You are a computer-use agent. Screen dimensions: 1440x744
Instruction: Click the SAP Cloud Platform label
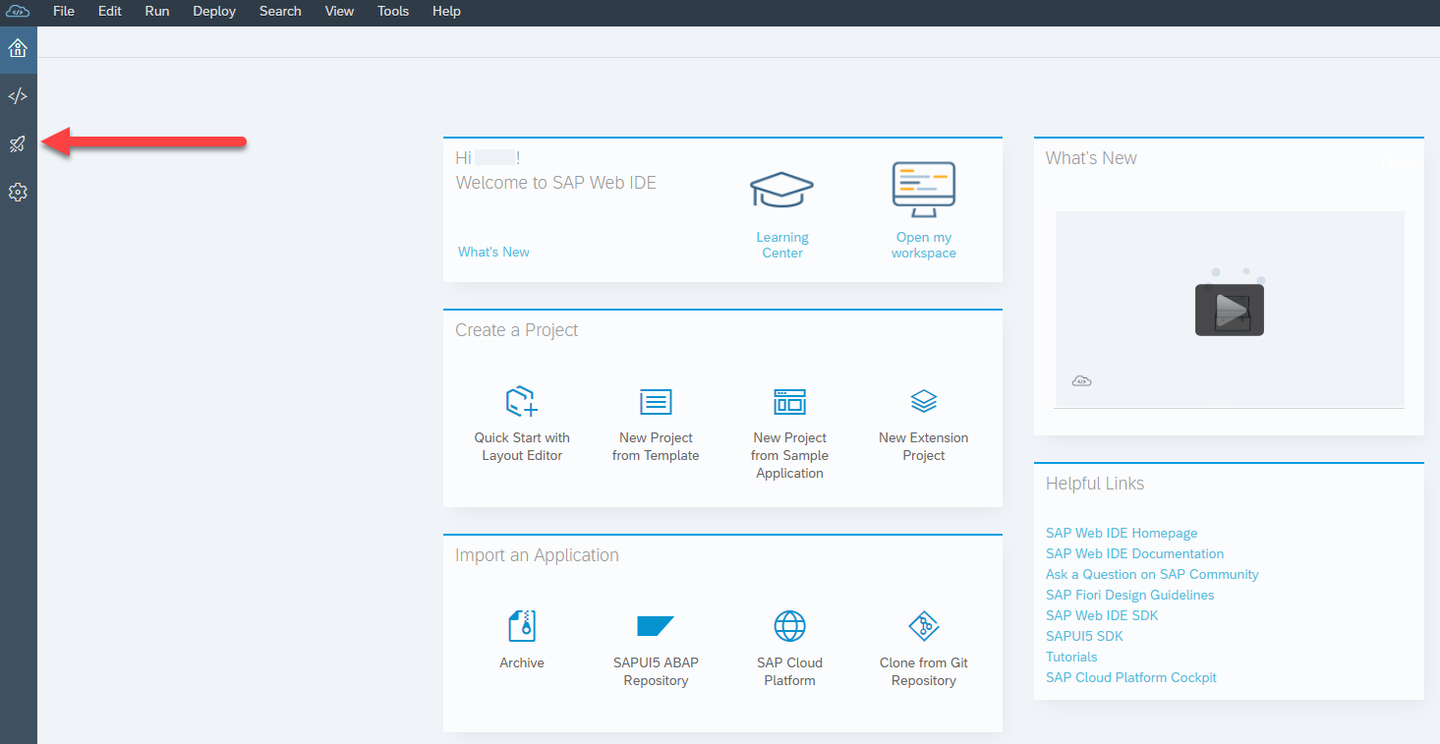click(790, 672)
